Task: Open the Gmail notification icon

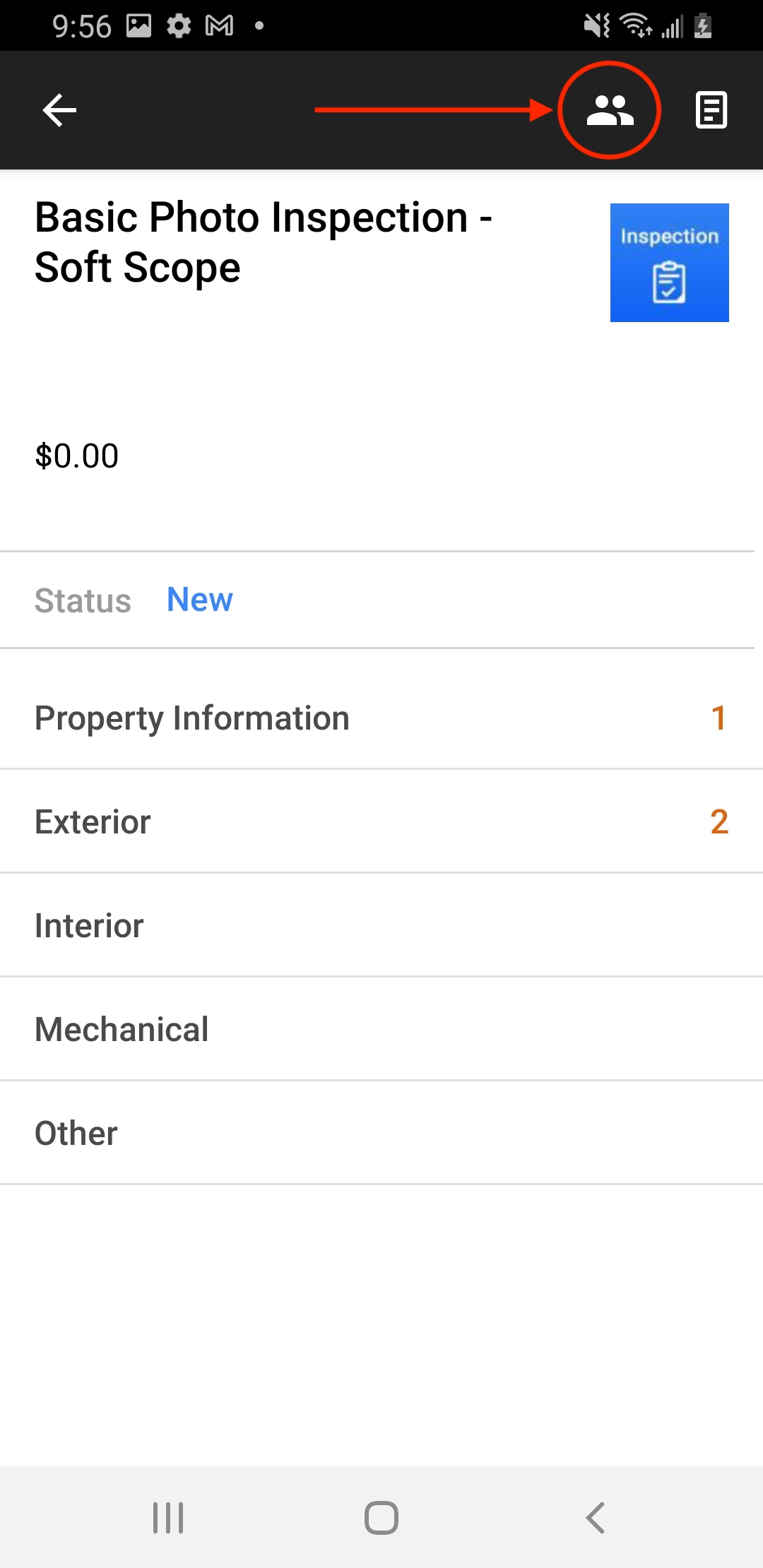Action: 219,26
